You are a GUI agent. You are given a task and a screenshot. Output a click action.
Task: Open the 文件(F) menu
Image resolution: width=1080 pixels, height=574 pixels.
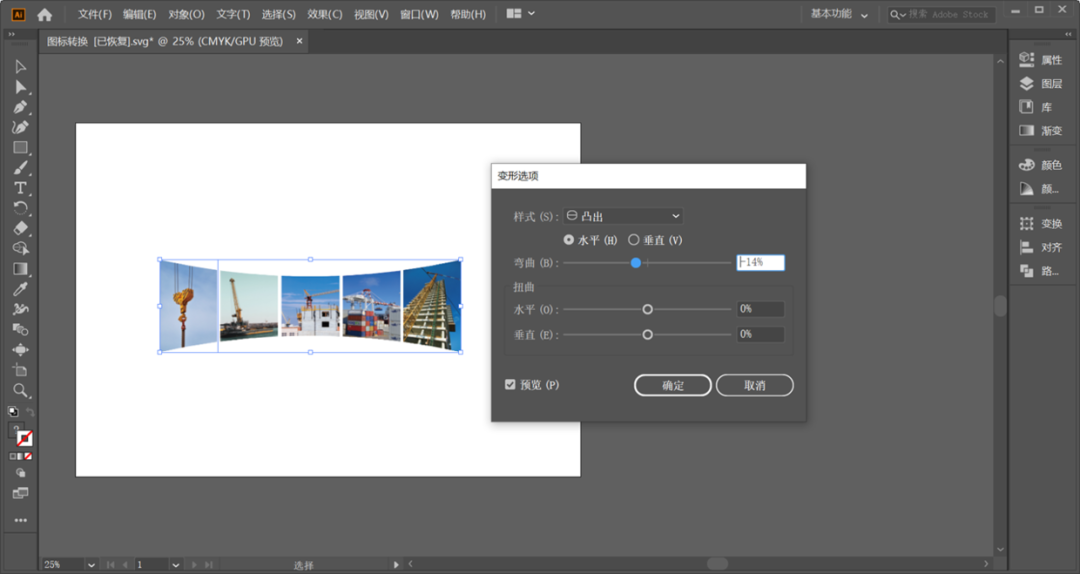(95, 14)
